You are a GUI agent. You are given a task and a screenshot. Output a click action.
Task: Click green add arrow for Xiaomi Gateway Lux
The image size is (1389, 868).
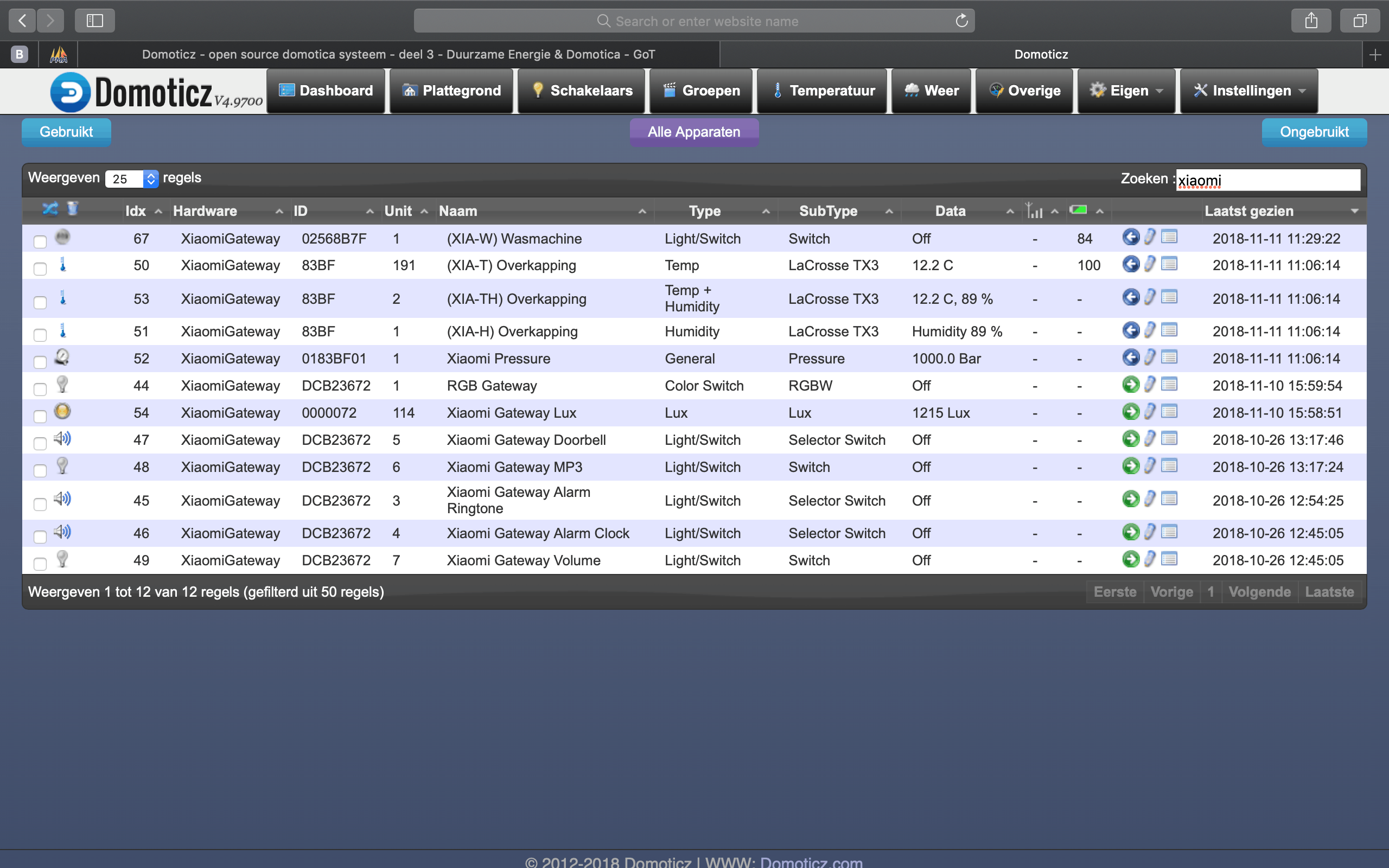pos(1130,412)
